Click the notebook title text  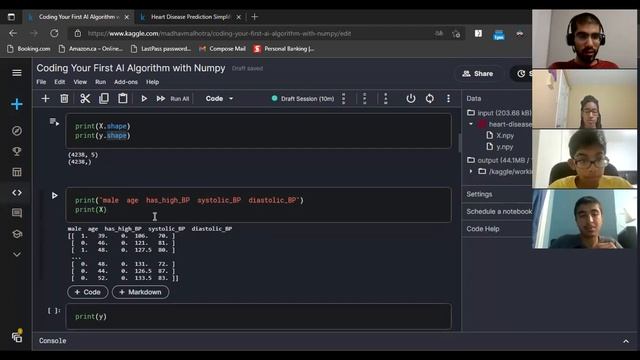131,68
